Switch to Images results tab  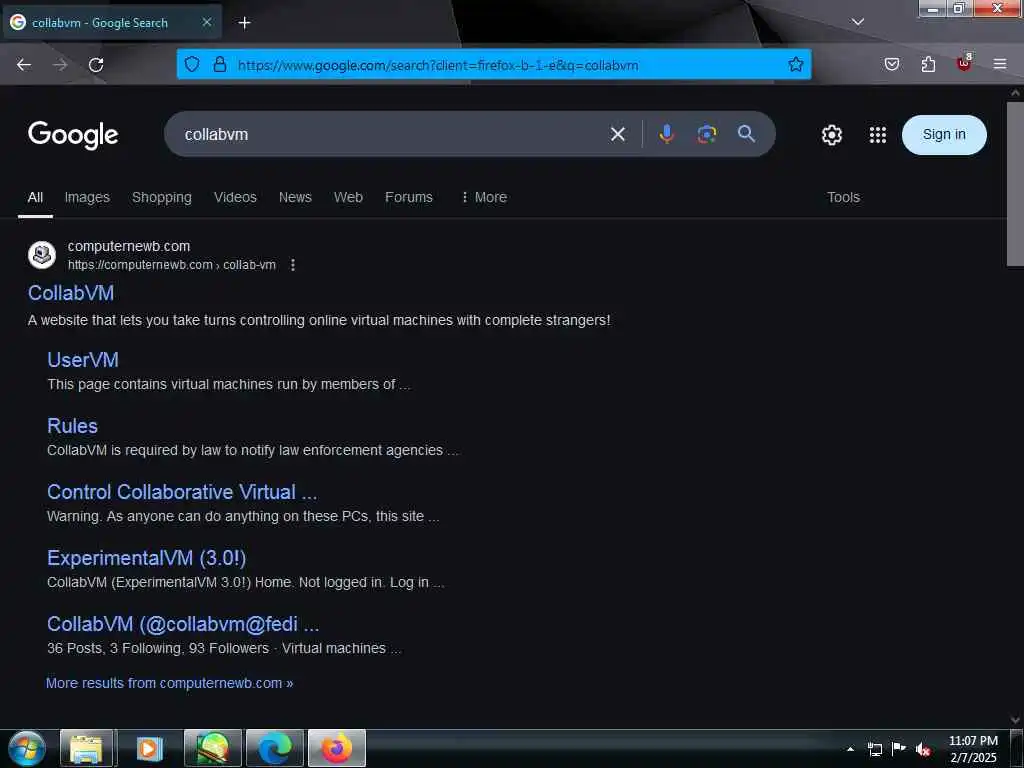(87, 197)
